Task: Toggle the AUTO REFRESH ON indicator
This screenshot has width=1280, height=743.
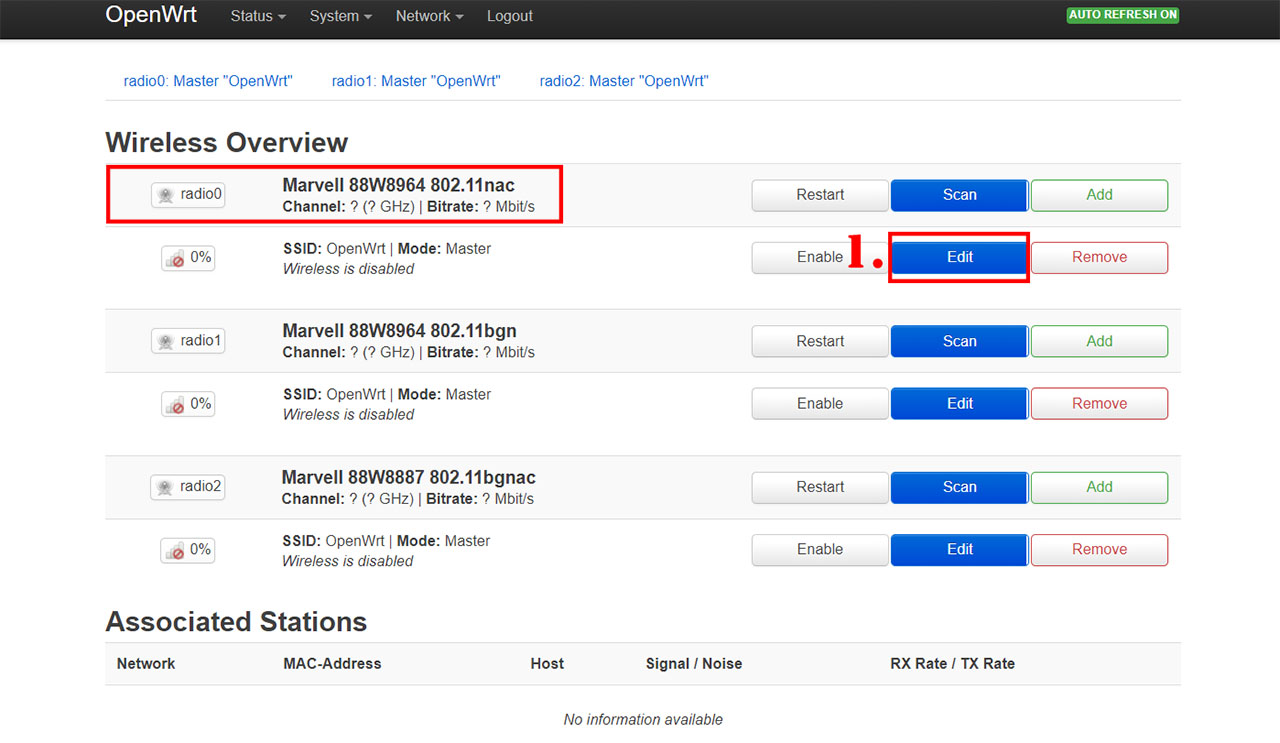Action: click(1123, 15)
